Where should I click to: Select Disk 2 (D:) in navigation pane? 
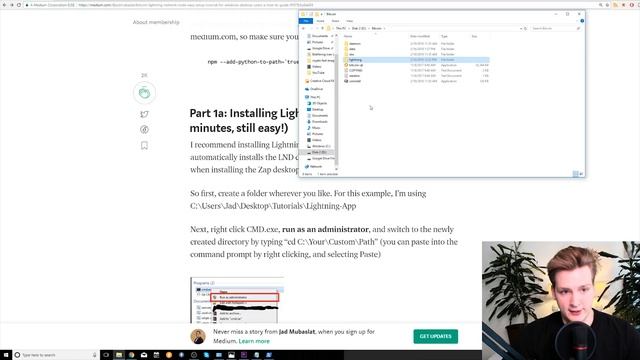[x=319, y=152]
